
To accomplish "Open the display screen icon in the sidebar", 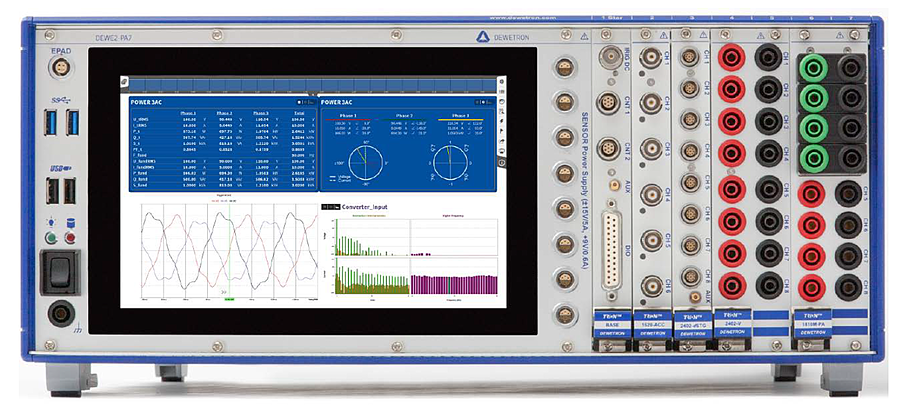I will [502, 150].
